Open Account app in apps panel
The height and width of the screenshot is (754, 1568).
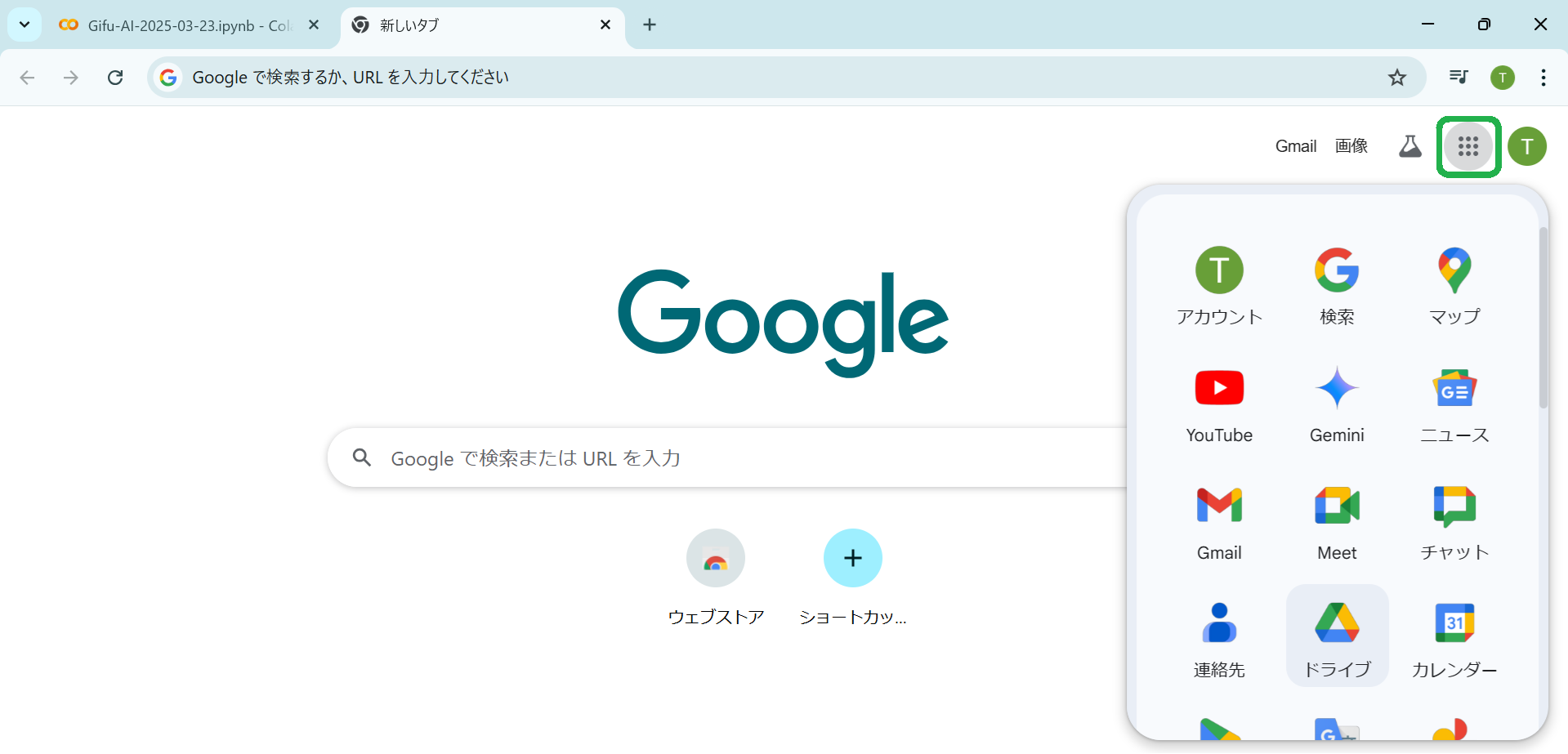tap(1219, 285)
